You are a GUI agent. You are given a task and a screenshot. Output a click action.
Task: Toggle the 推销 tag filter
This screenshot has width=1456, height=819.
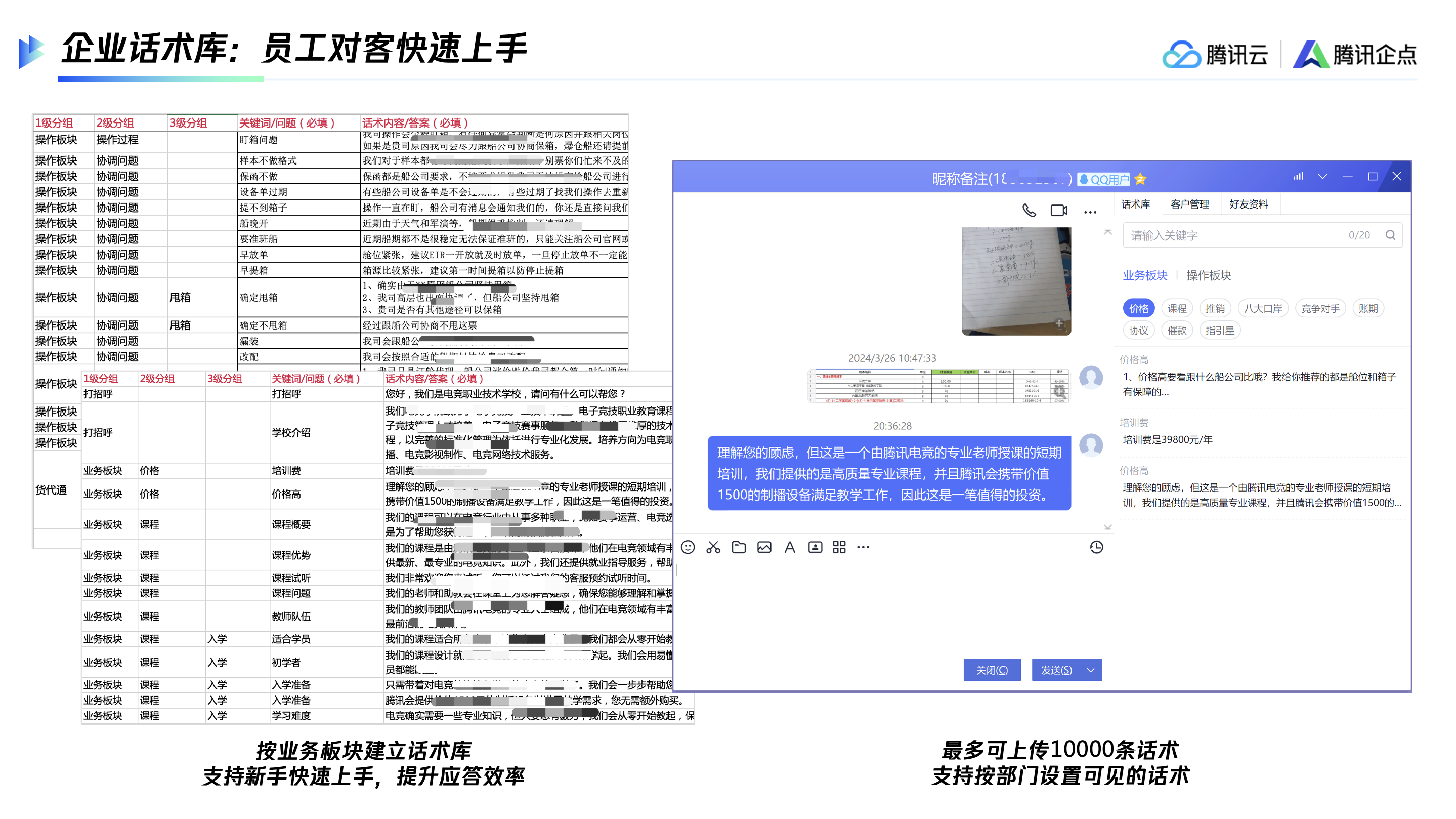tap(1215, 308)
